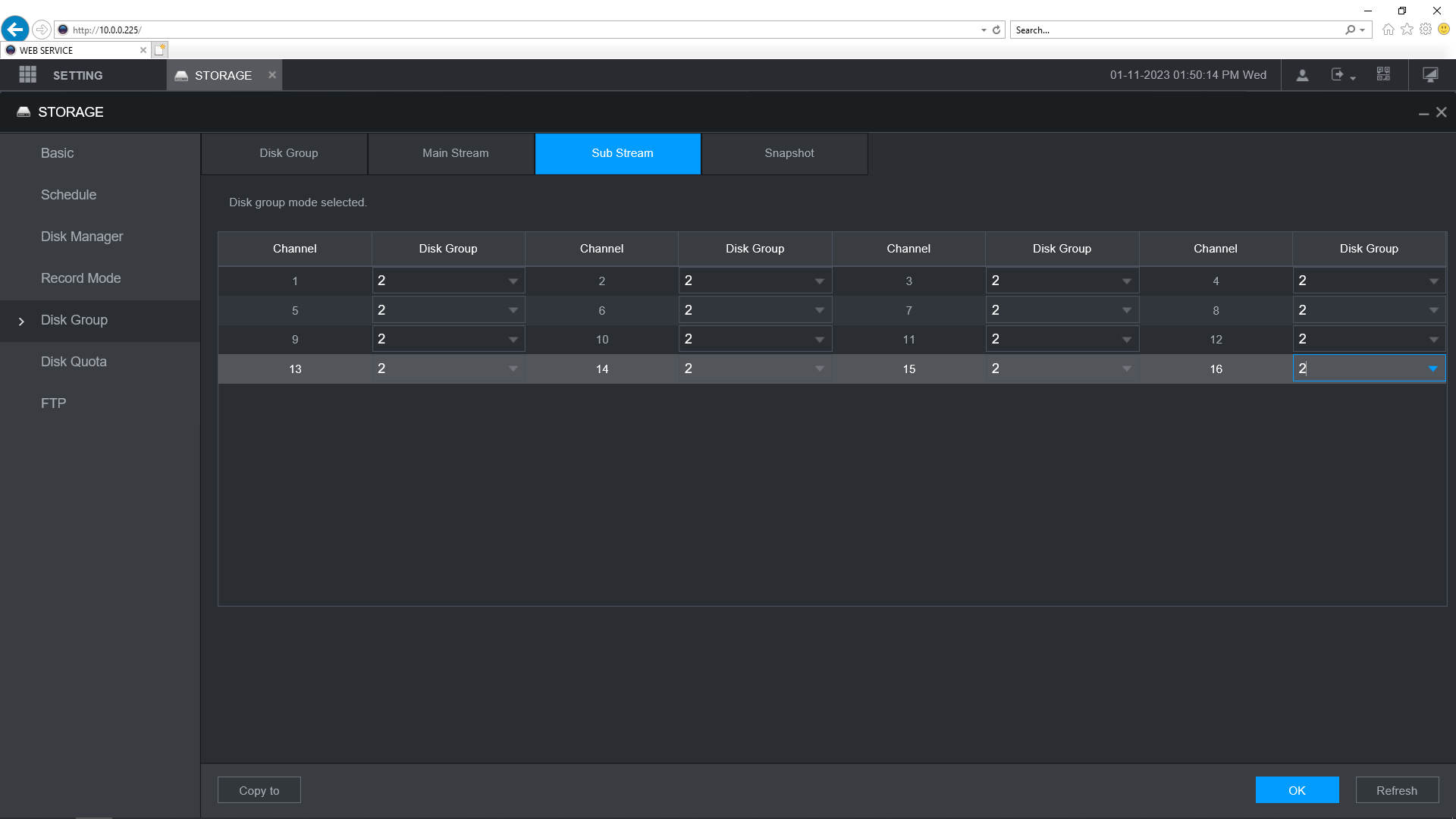Screen dimensions: 1456x819
Task: Click the Copy to button
Action: click(259, 790)
